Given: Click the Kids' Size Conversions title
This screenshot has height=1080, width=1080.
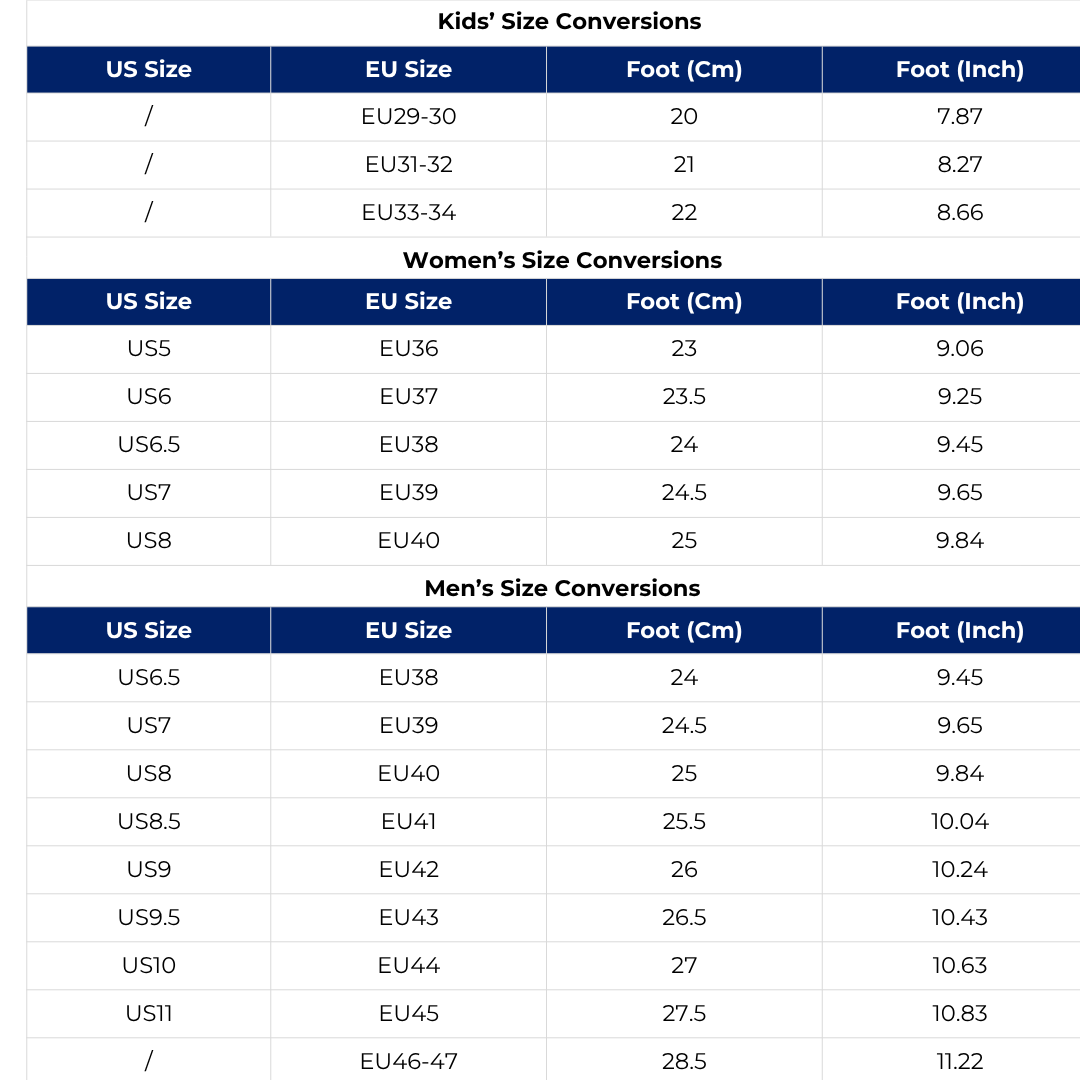Looking at the screenshot, I should pos(569,21).
